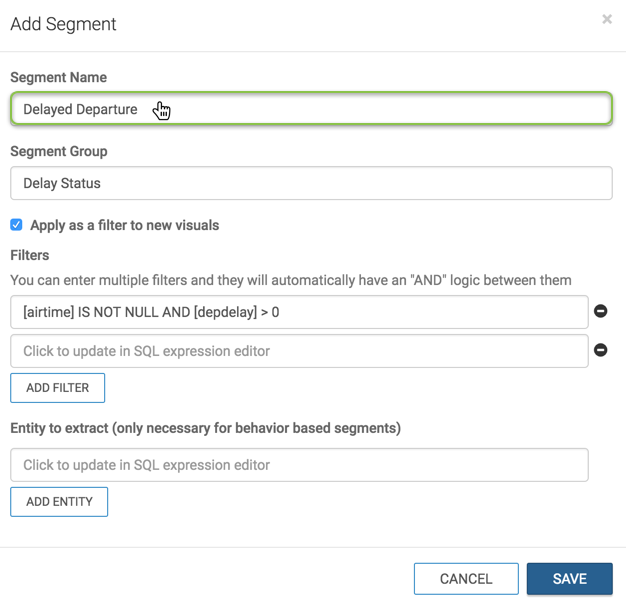Focus the Segment Name field
The height and width of the screenshot is (605, 626).
(x=311, y=109)
